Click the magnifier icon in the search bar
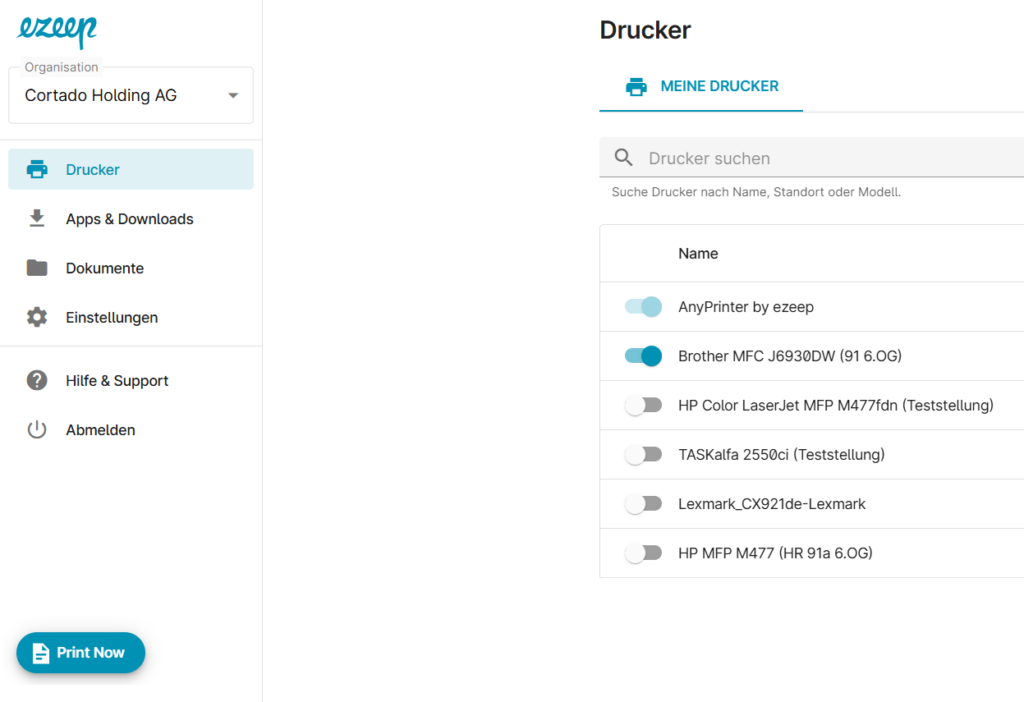 [624, 158]
